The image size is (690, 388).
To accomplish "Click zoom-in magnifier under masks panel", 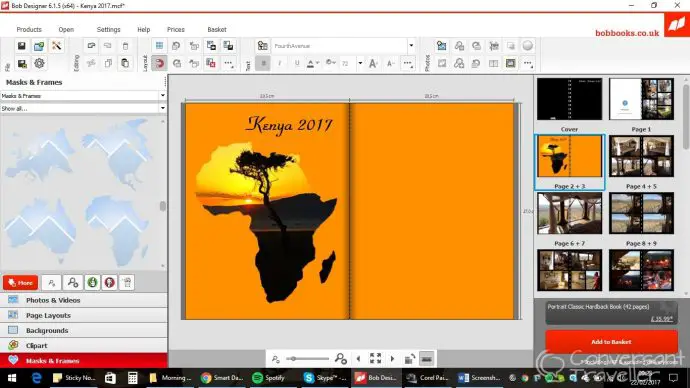I will click(x=73, y=282).
